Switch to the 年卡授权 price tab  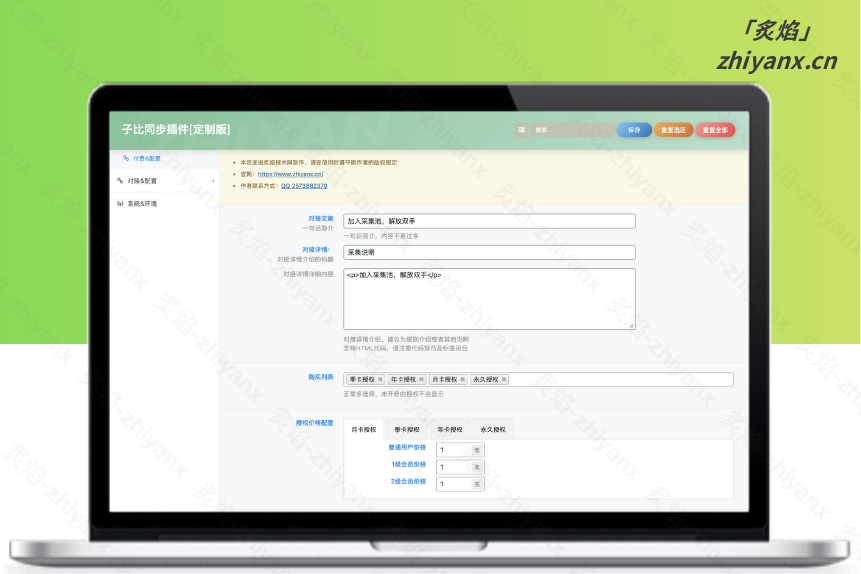click(451, 430)
